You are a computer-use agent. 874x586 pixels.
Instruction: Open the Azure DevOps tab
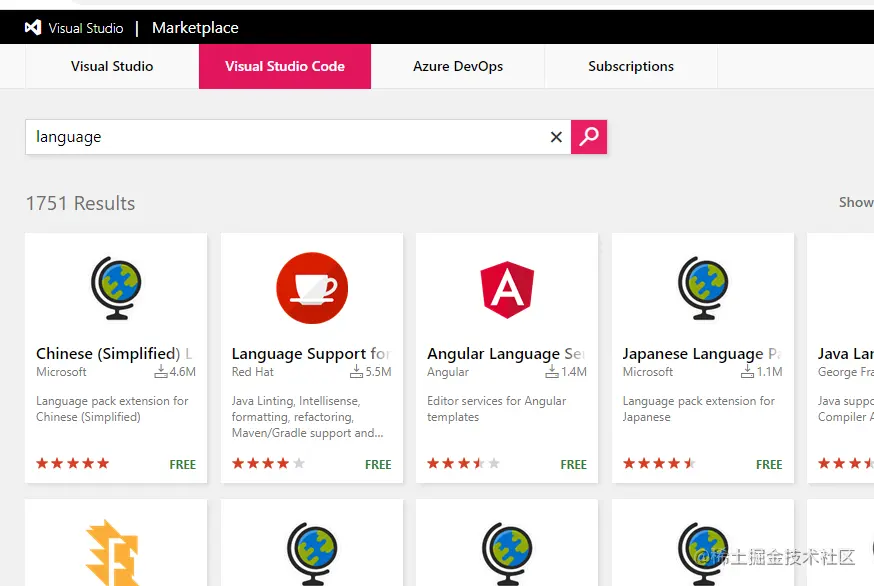(x=458, y=66)
